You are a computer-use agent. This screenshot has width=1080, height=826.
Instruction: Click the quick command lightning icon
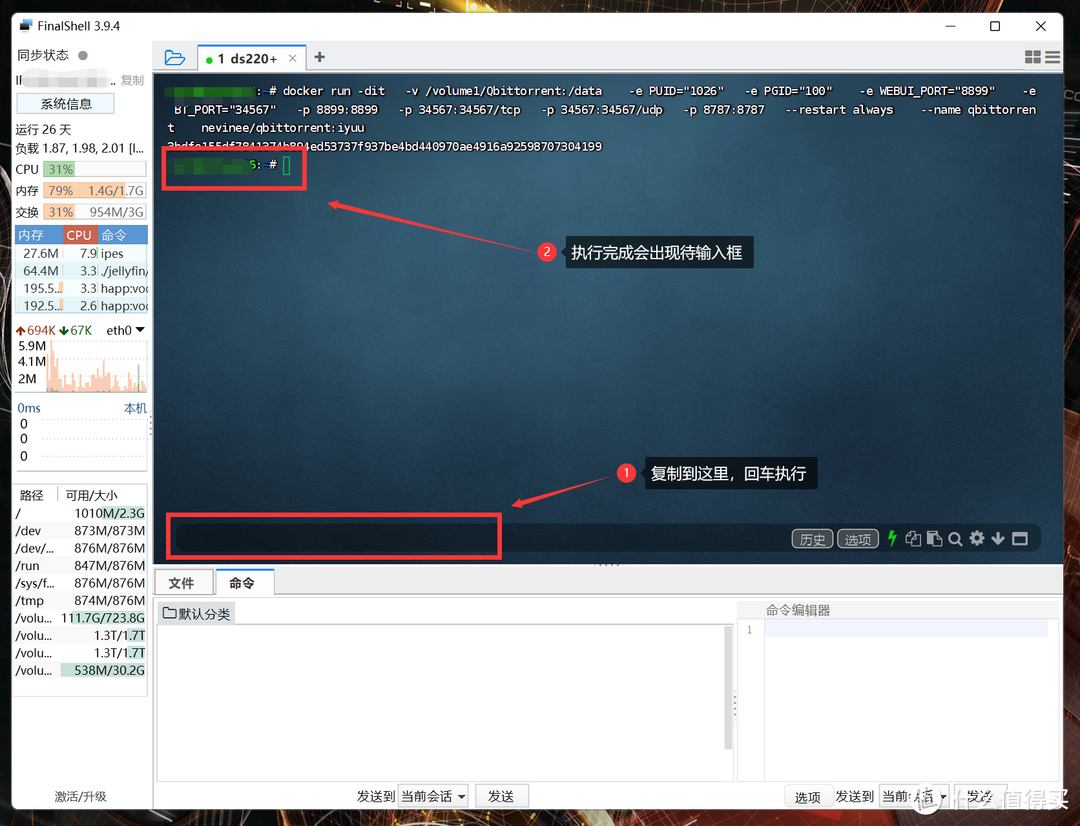click(892, 538)
